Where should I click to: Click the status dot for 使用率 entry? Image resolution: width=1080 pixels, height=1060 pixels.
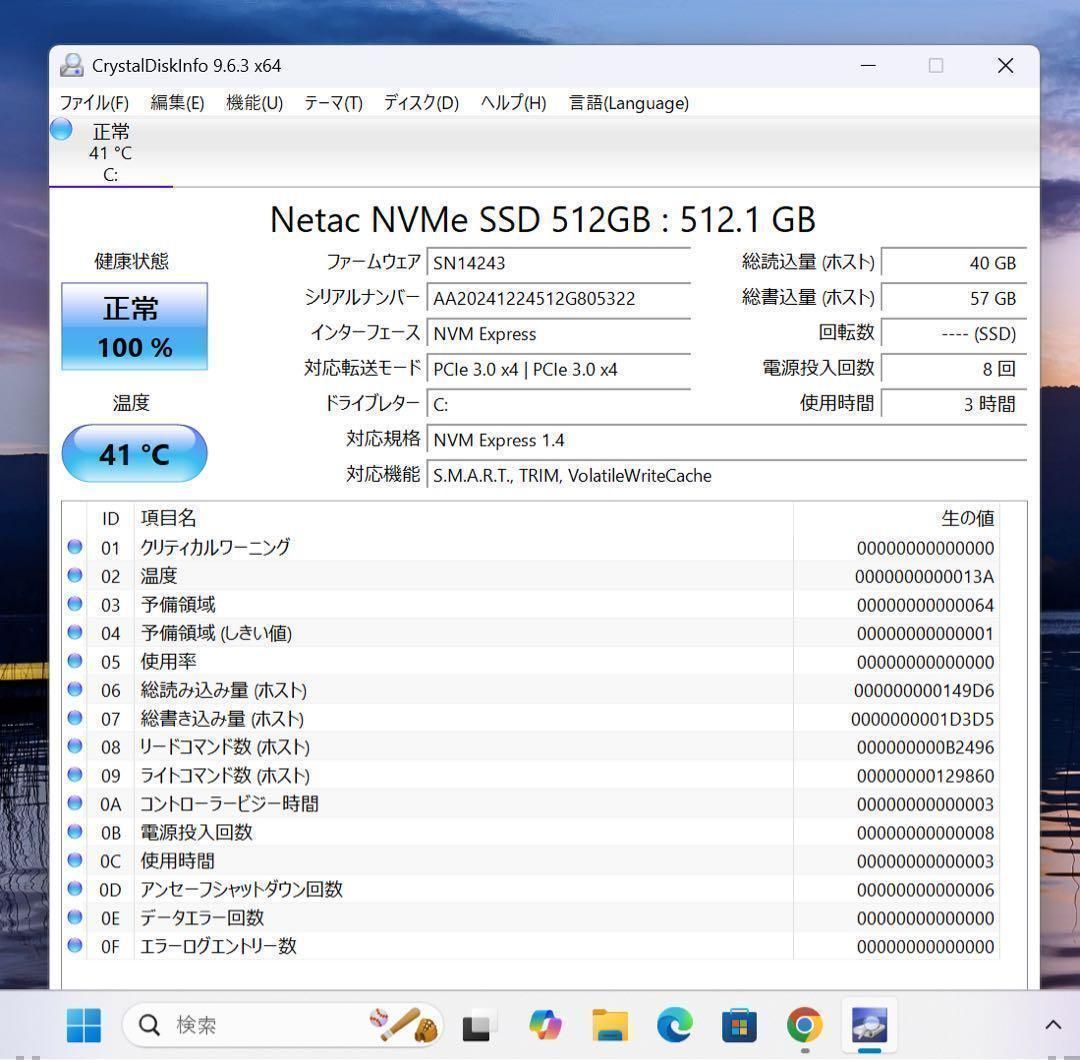[75, 660]
